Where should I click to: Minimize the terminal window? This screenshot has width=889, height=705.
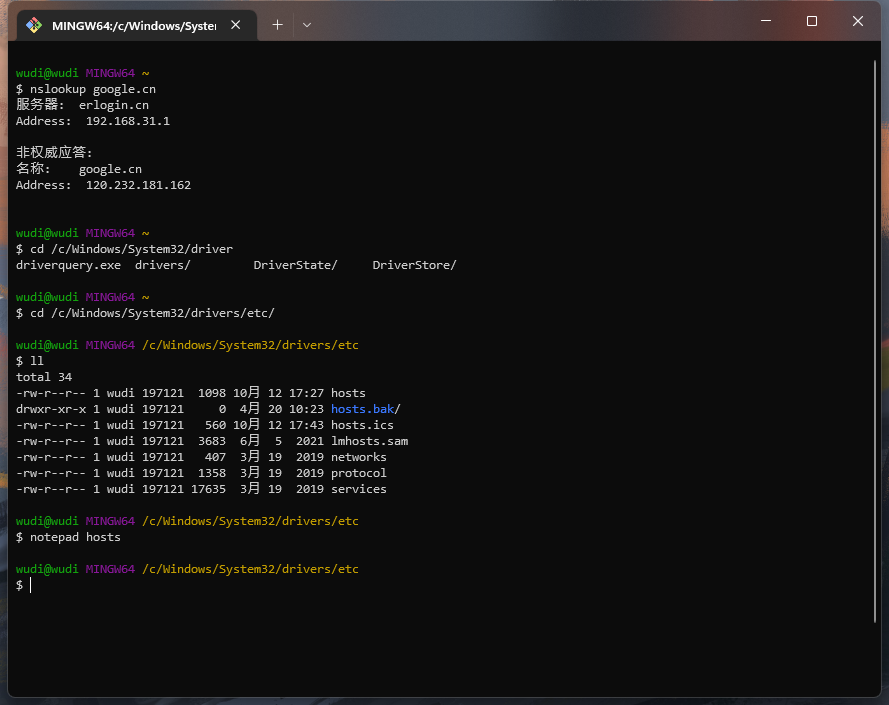click(764, 21)
